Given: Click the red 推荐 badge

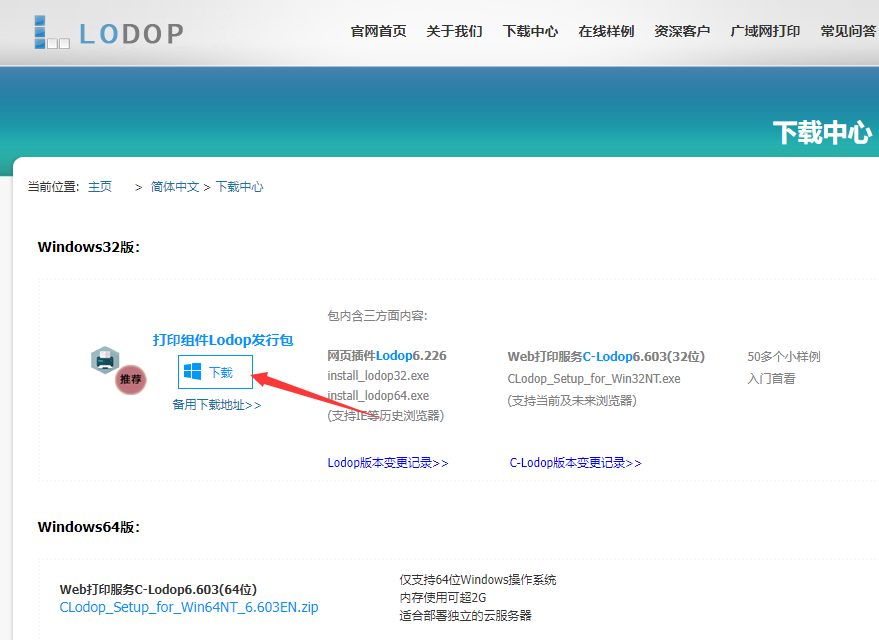Looking at the screenshot, I should point(131,379).
